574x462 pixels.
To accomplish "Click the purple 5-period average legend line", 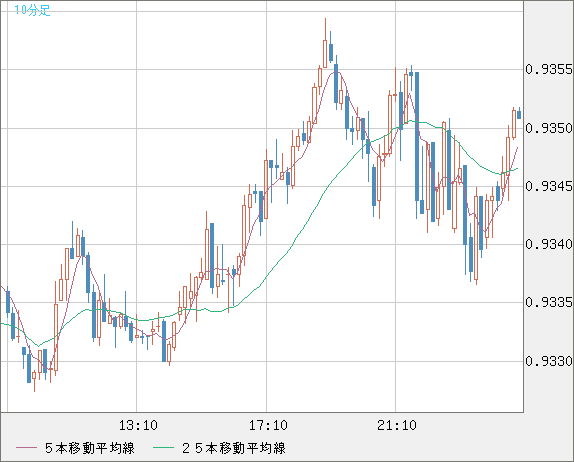I will (26, 448).
